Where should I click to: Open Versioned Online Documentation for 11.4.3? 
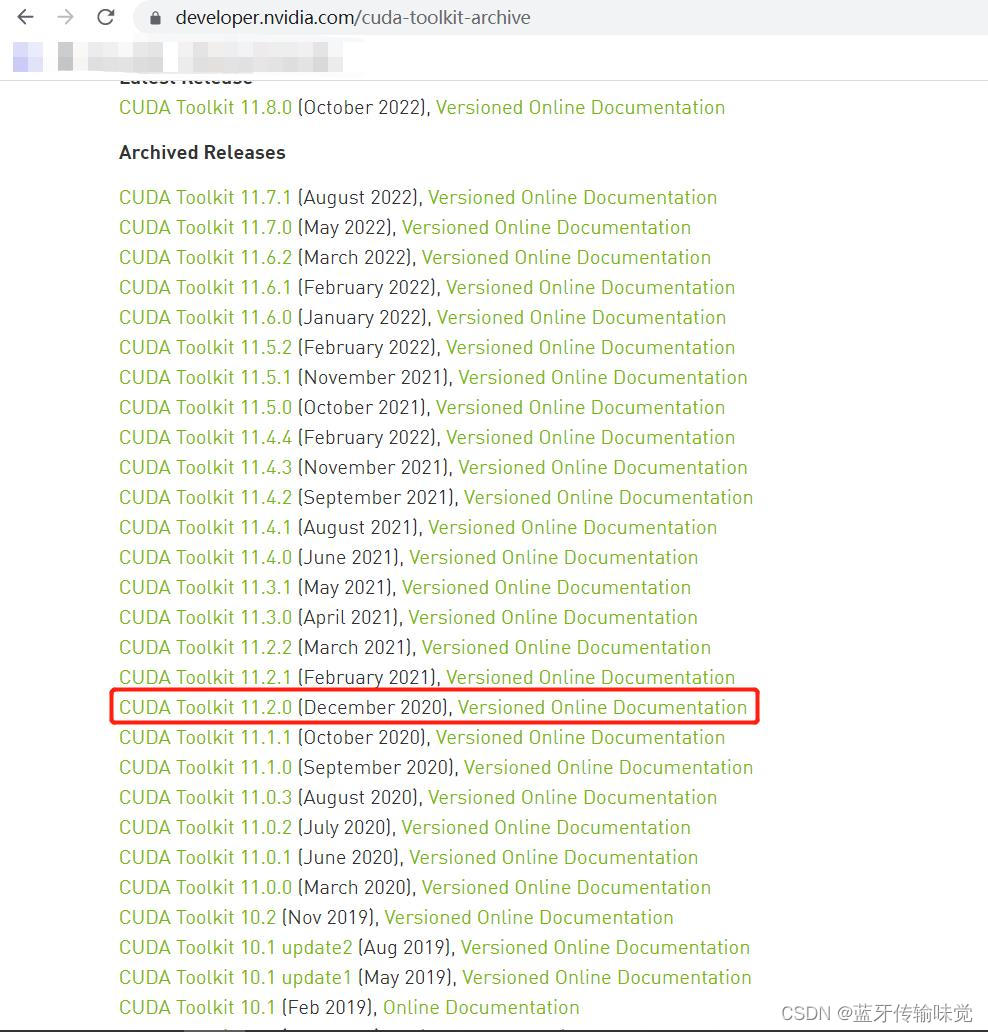coord(603,467)
